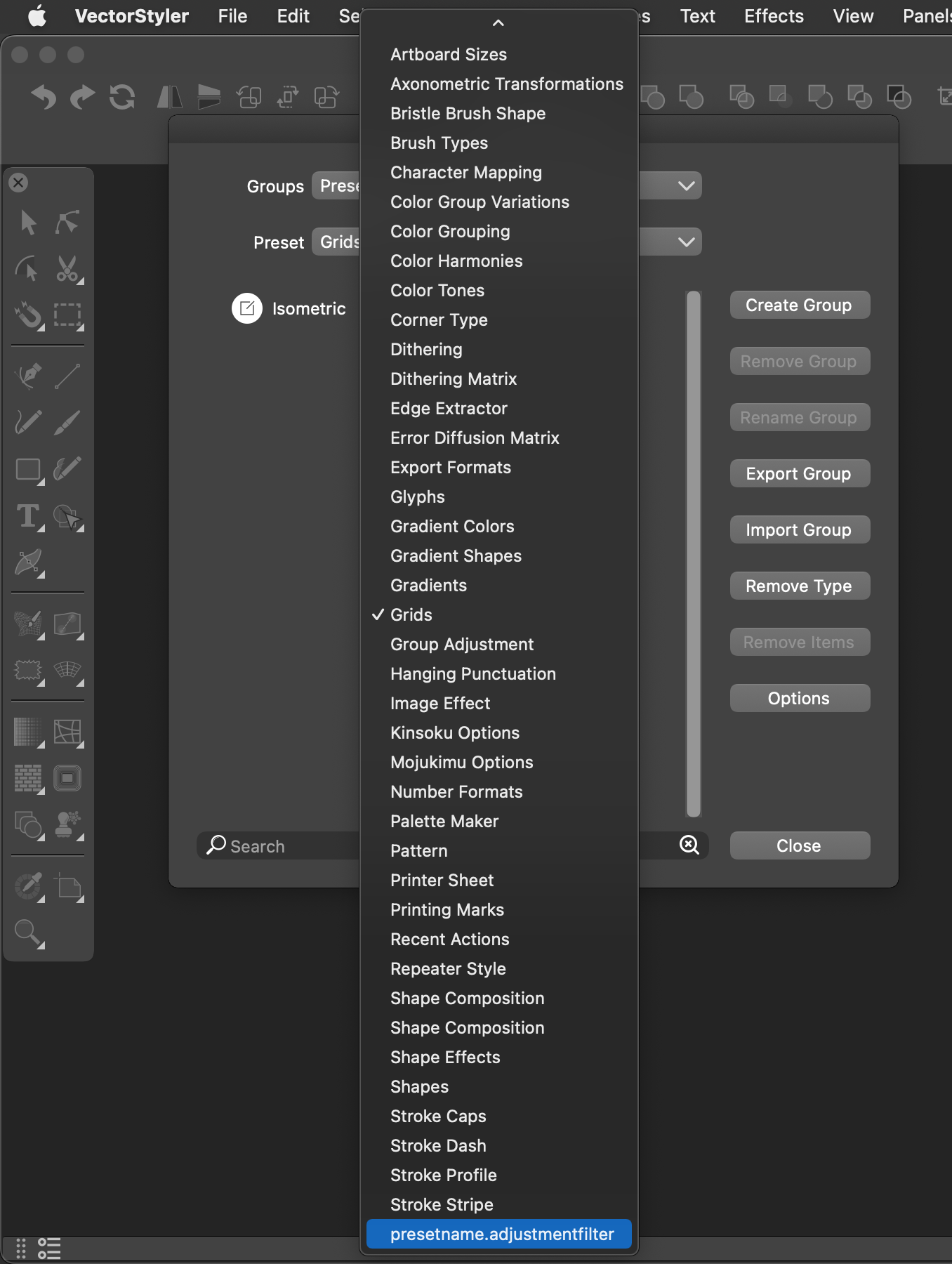Viewport: 952px width, 1264px height.
Task: Select the Line tool
Action: click(x=67, y=376)
